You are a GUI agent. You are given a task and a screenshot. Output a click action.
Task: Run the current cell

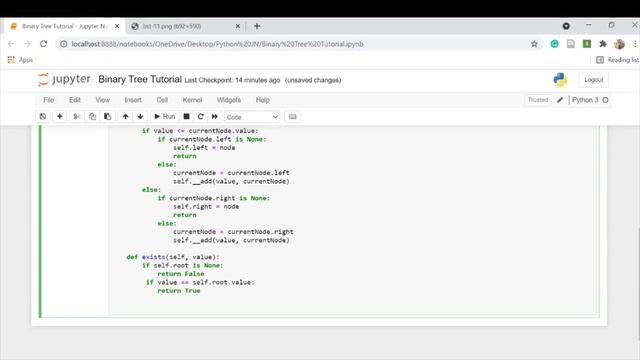click(164, 117)
